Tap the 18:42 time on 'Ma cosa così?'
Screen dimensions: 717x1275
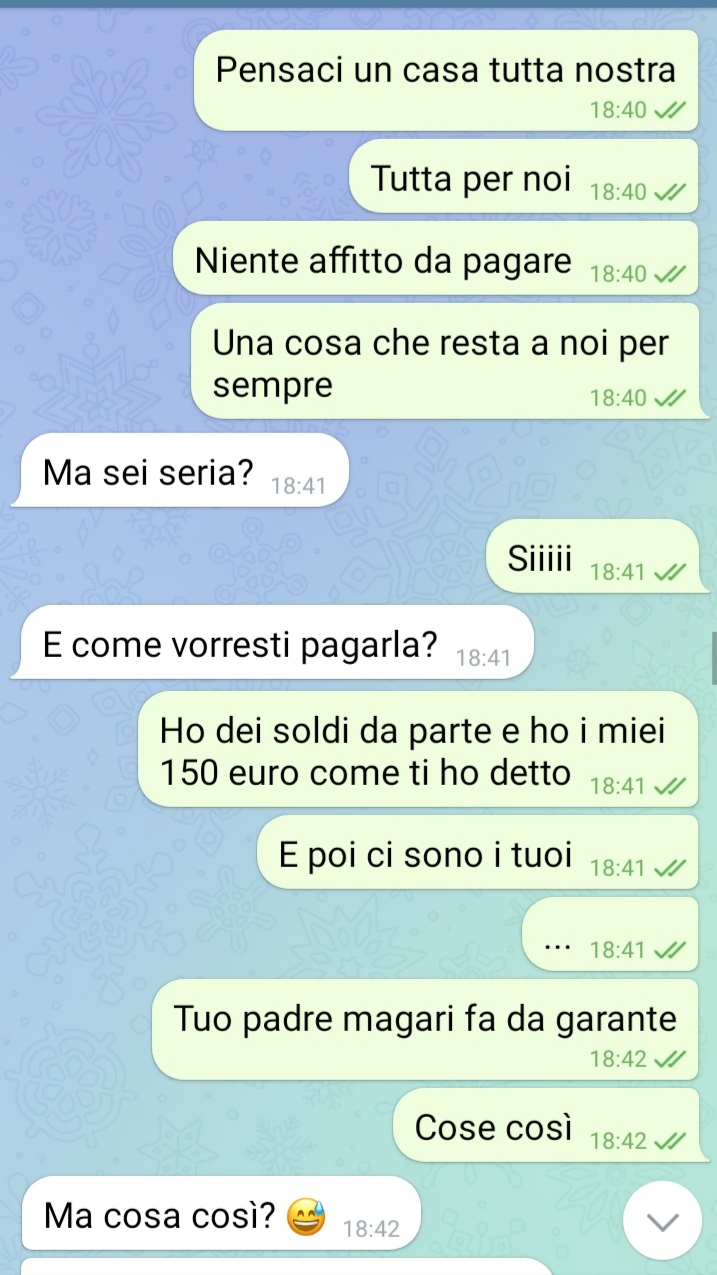point(371,1230)
